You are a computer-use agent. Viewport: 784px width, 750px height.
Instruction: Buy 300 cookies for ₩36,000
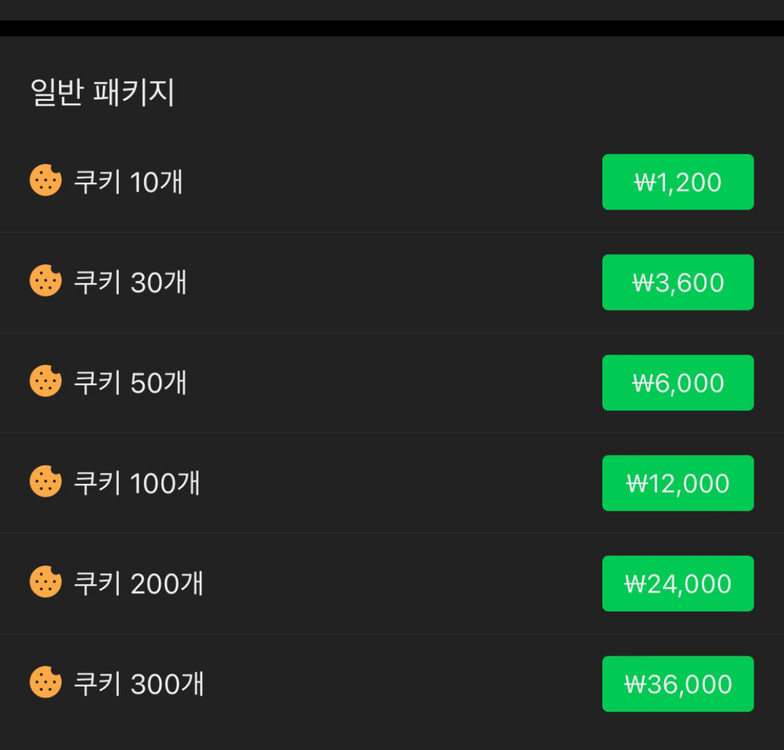coord(677,684)
